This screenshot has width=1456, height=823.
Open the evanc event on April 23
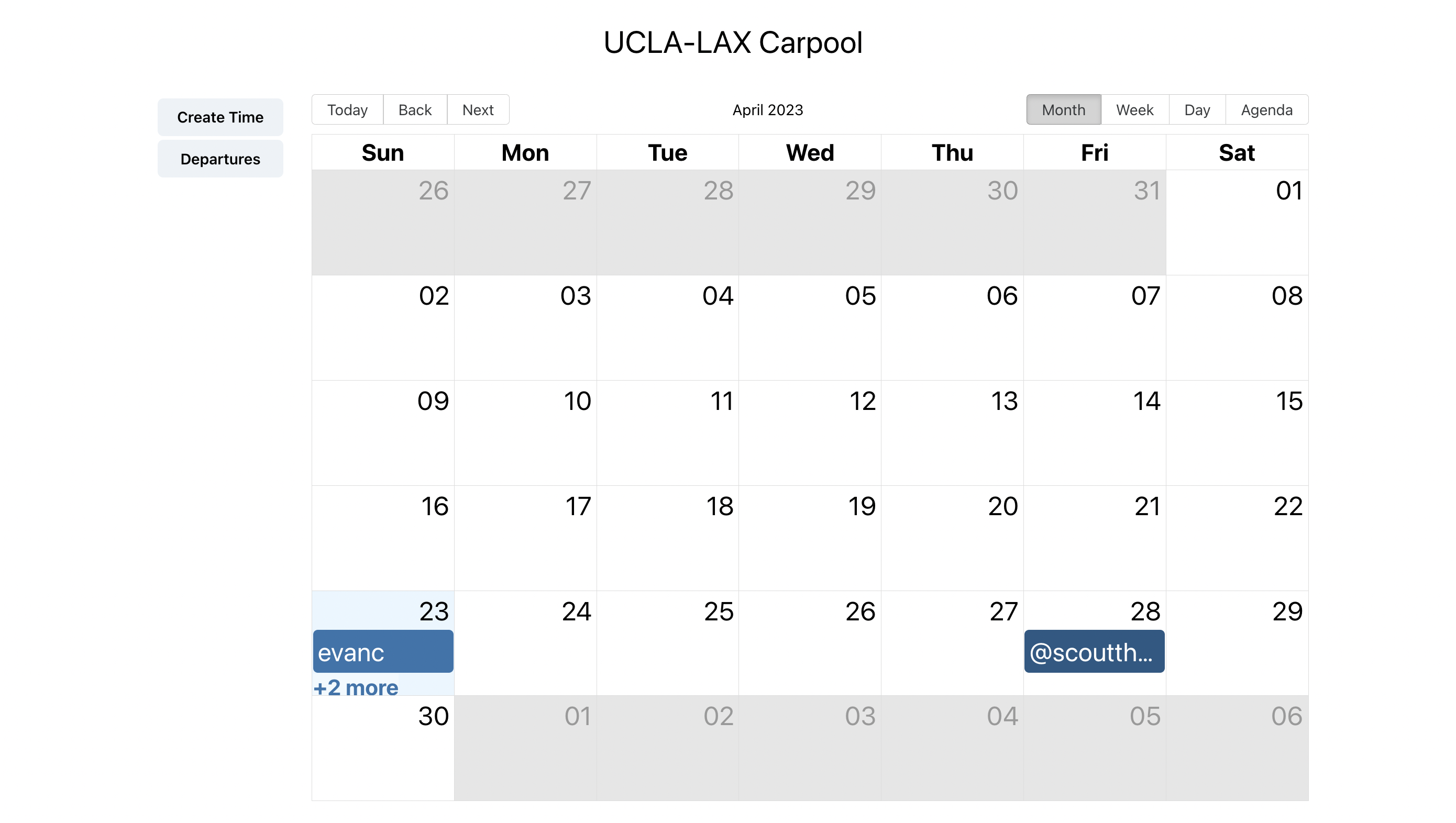click(x=383, y=652)
